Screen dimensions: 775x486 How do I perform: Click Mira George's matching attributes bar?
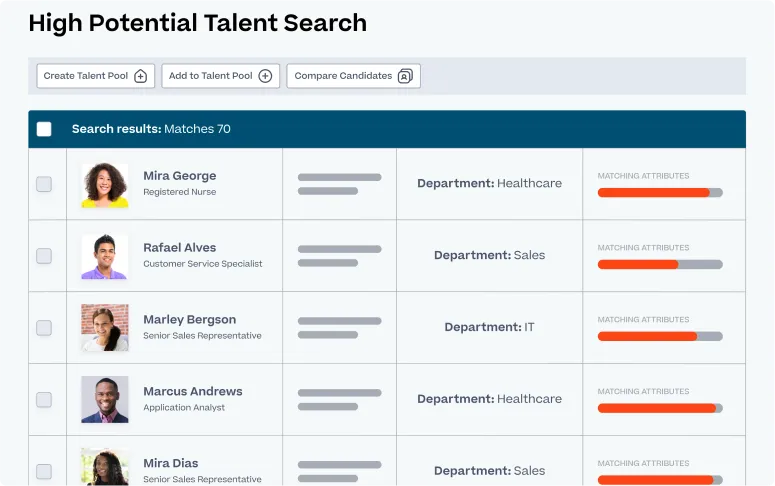pos(660,192)
